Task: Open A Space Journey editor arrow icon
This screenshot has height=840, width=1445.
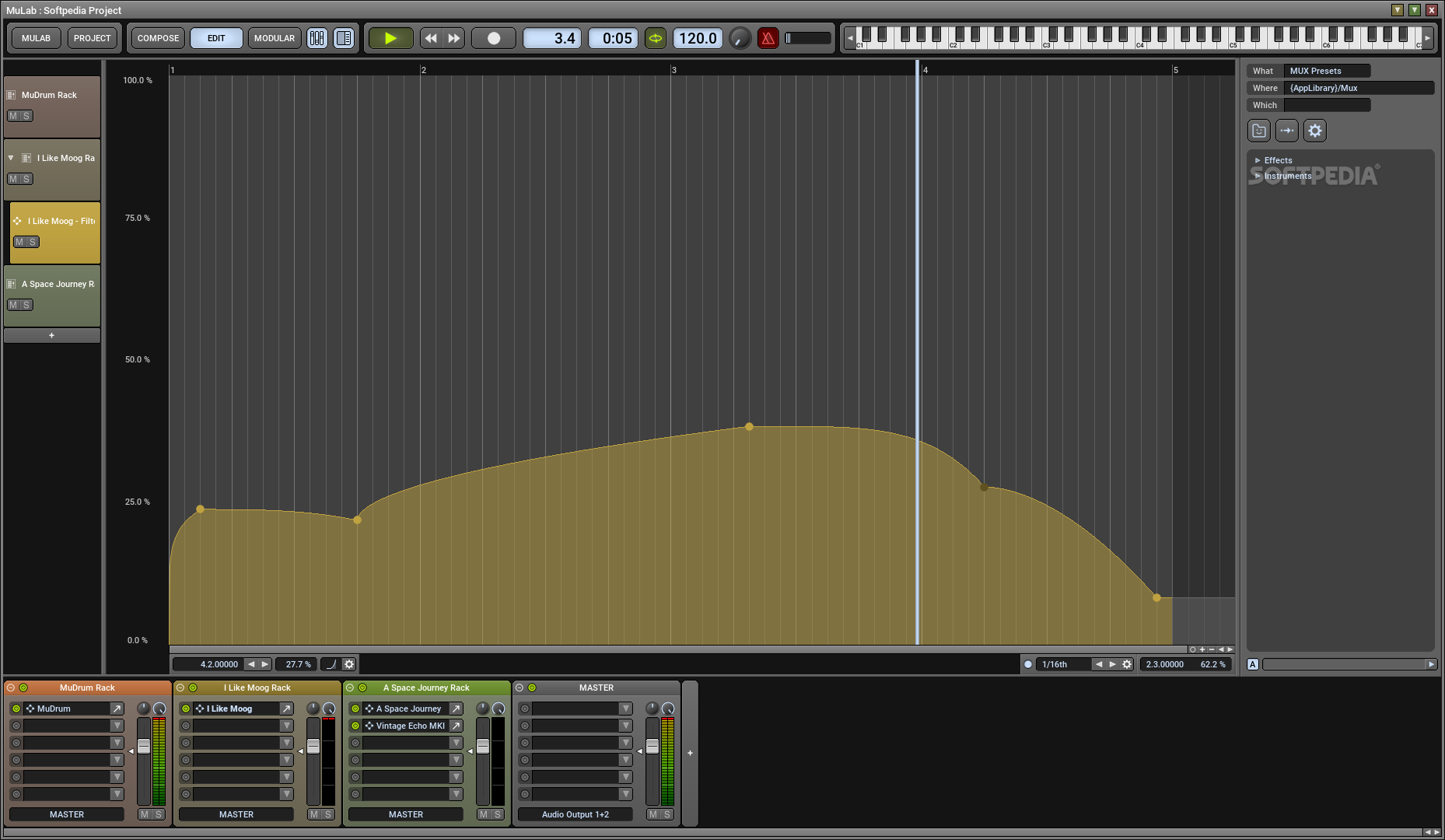Action: 456,709
